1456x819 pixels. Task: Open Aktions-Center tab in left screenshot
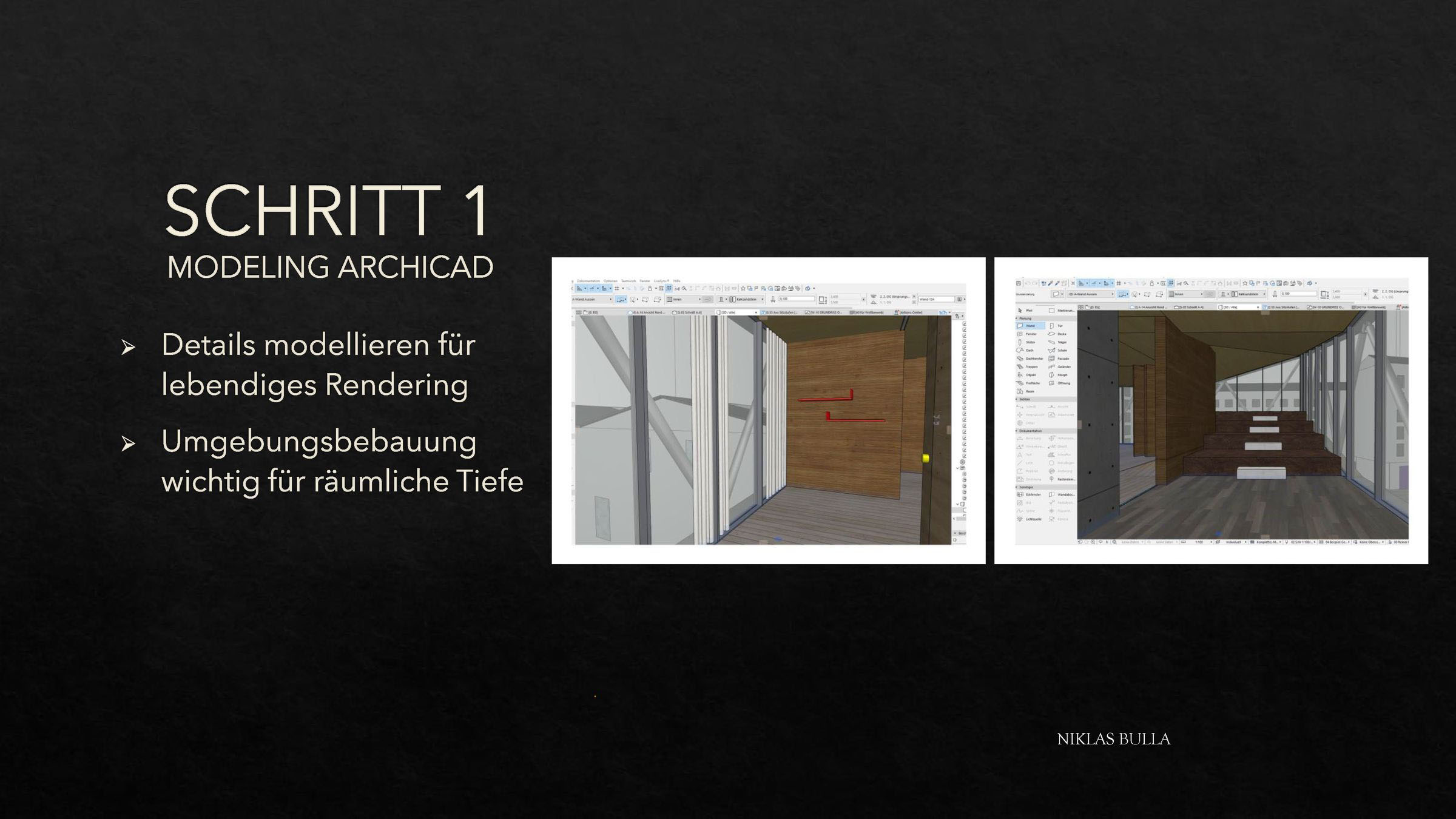point(909,312)
